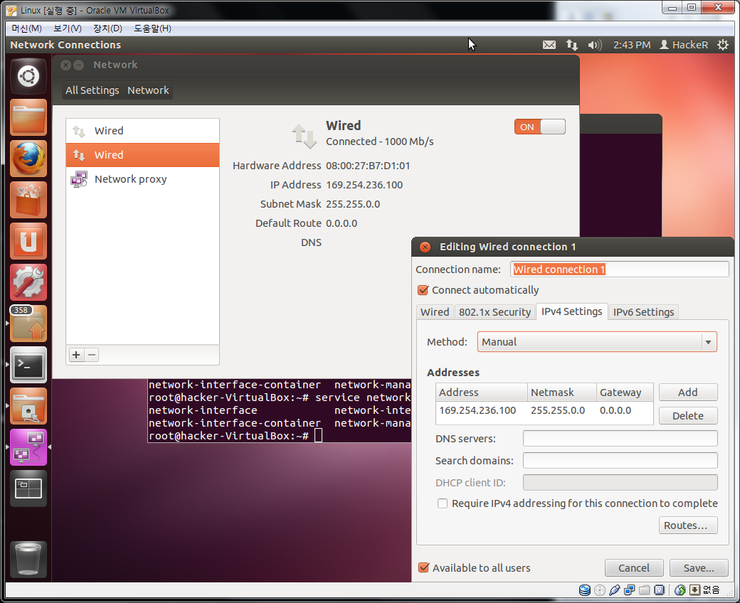
Task: Open the 장치(D) menu
Action: pos(108,29)
